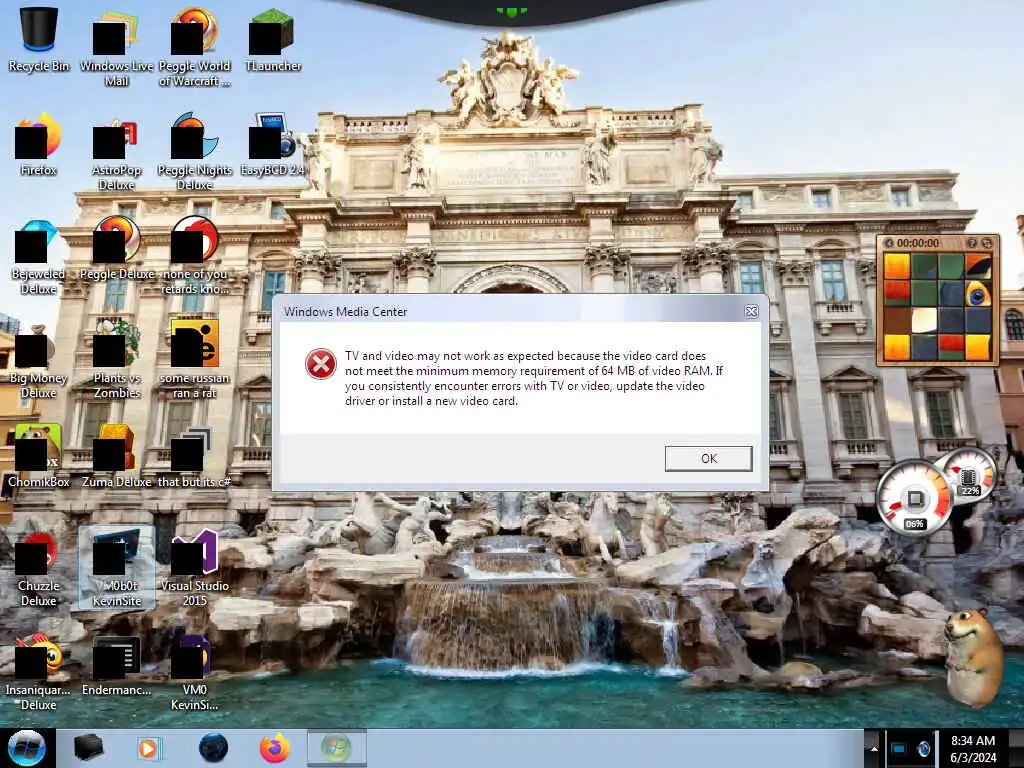Click the error message text in dialog
Screen dimensions: 1024x768
534,378
